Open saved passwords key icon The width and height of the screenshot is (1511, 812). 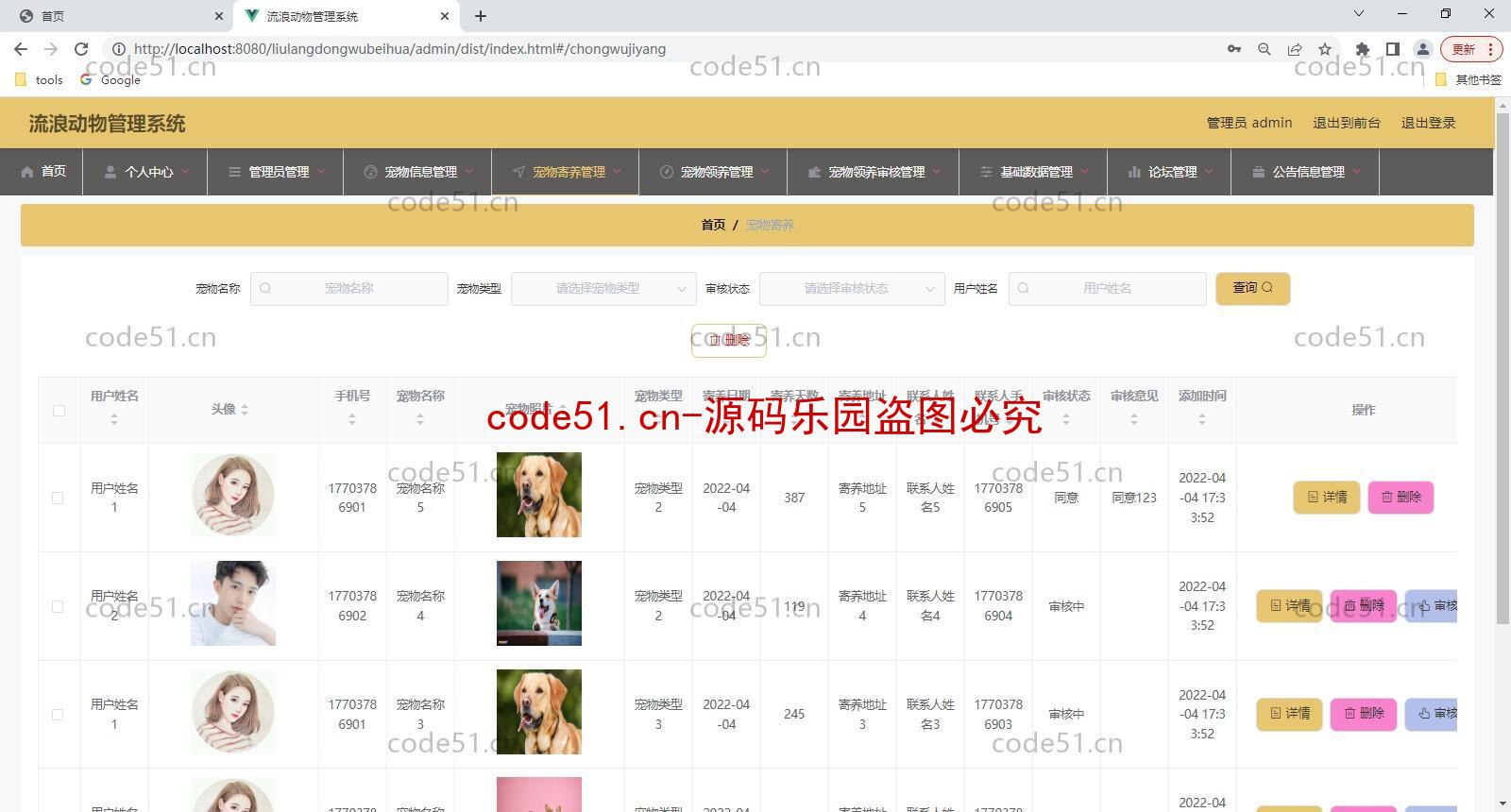(x=1234, y=49)
